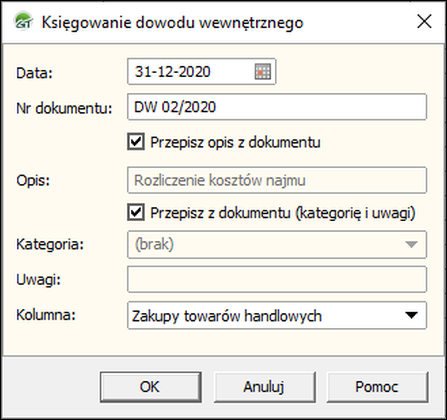Click the GT application icon in title bar
The image size is (447, 420).
click(23, 22)
